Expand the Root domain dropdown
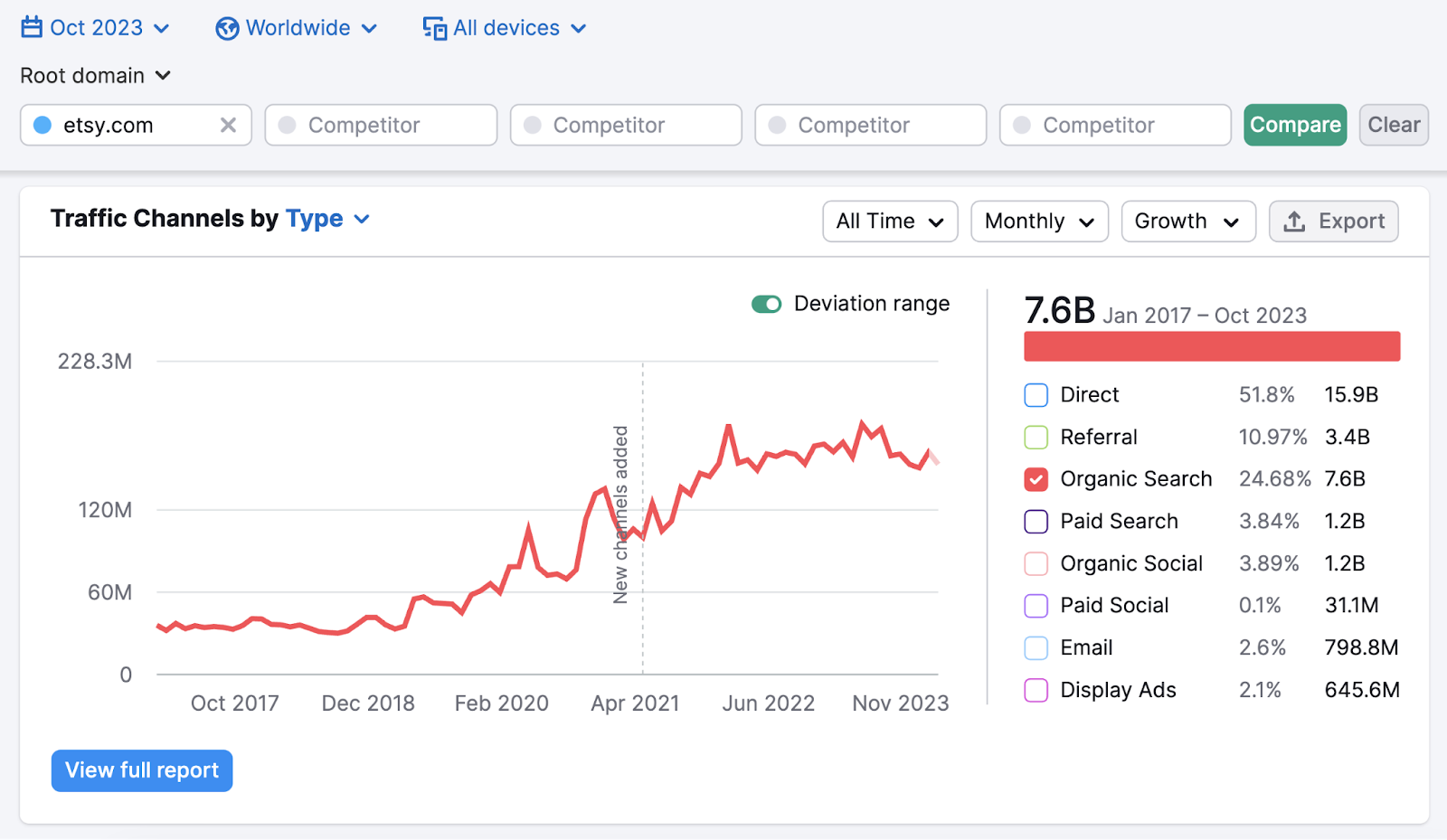Viewport: 1447px width, 840px height. pyautogui.click(x=95, y=75)
